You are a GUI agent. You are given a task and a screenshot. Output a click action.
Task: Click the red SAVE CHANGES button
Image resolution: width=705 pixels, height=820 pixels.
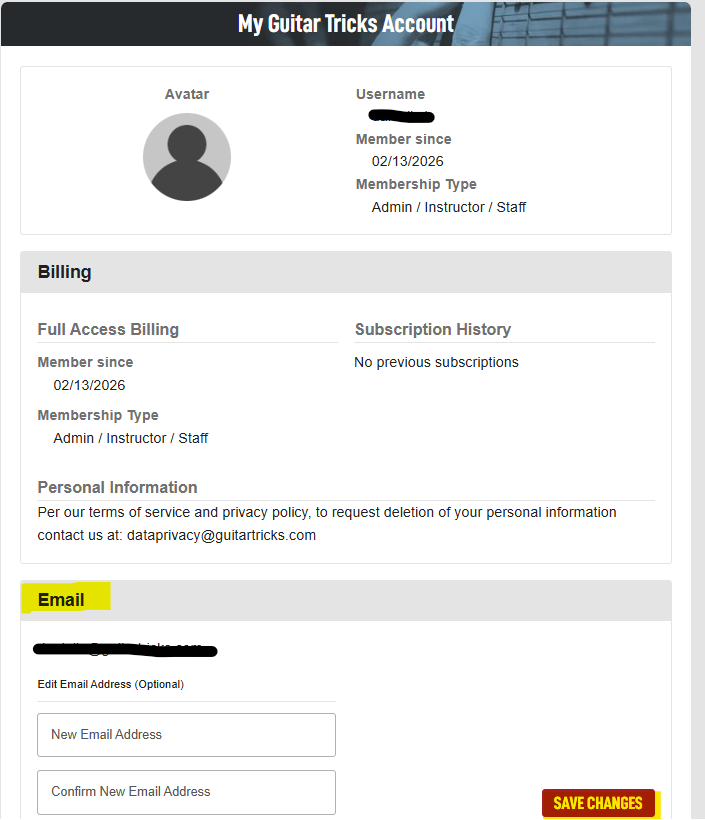[x=598, y=803]
